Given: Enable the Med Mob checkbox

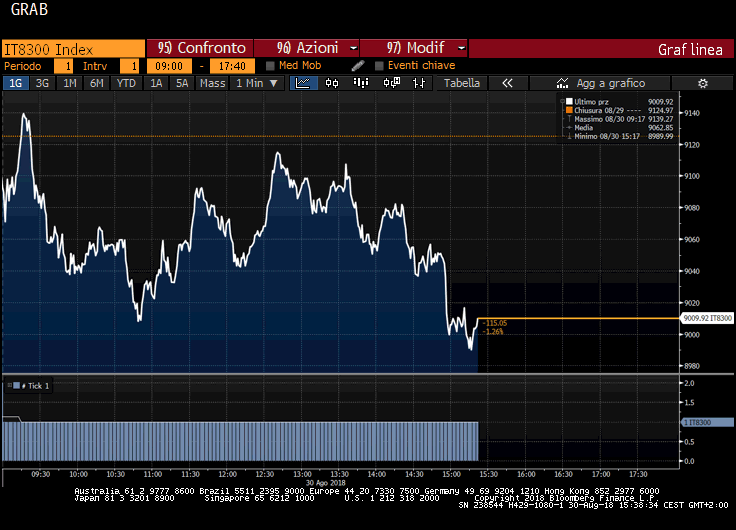Looking at the screenshot, I should coord(271,66).
